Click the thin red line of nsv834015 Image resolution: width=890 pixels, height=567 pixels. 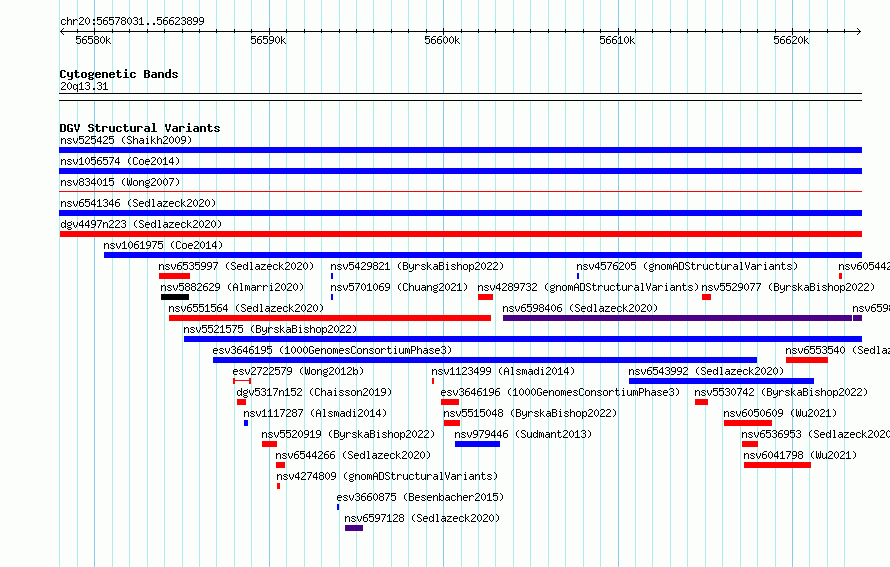pos(460,192)
